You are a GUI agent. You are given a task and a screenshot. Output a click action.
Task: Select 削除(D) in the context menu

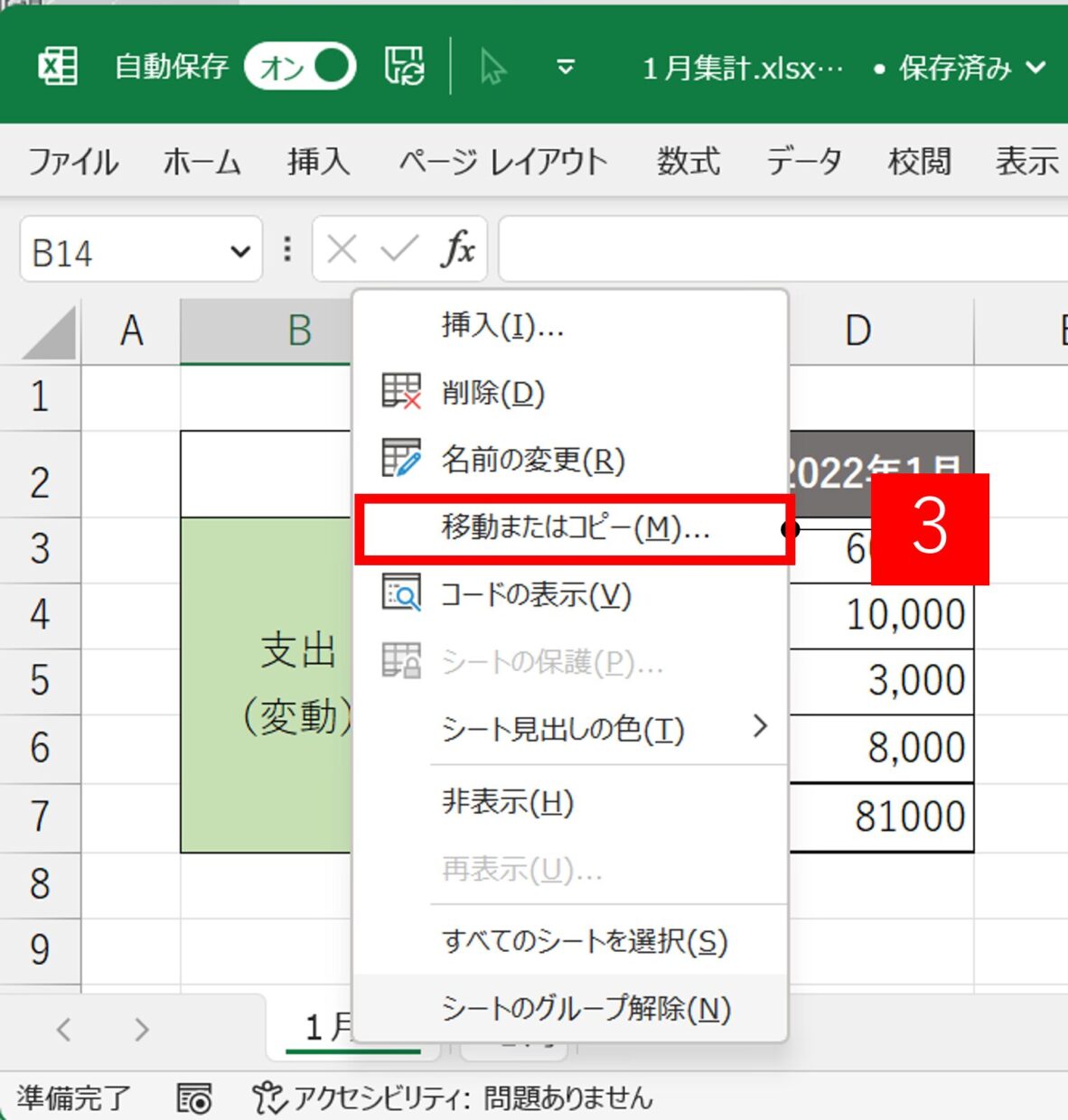click(x=493, y=393)
